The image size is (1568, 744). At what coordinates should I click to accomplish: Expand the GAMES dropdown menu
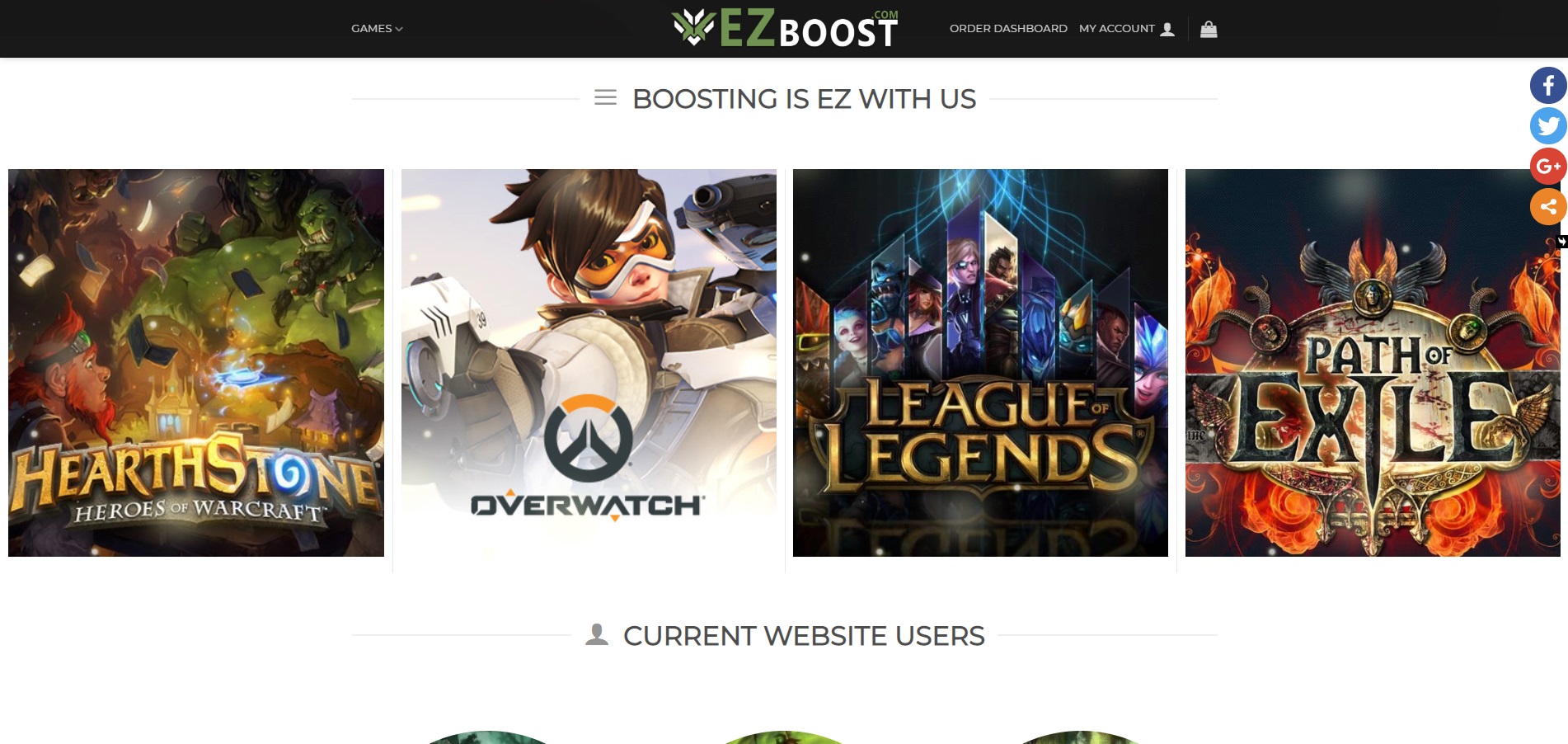(x=377, y=29)
